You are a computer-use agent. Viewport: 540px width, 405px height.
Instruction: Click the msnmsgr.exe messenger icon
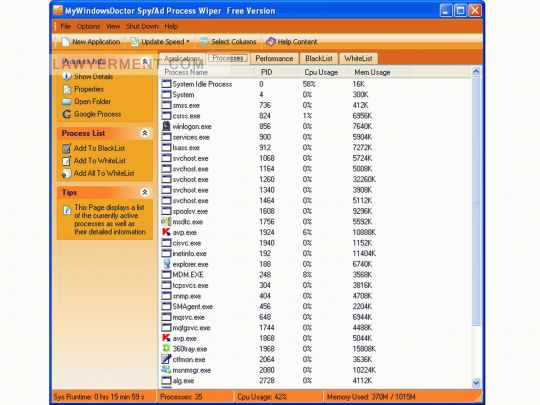[166, 370]
